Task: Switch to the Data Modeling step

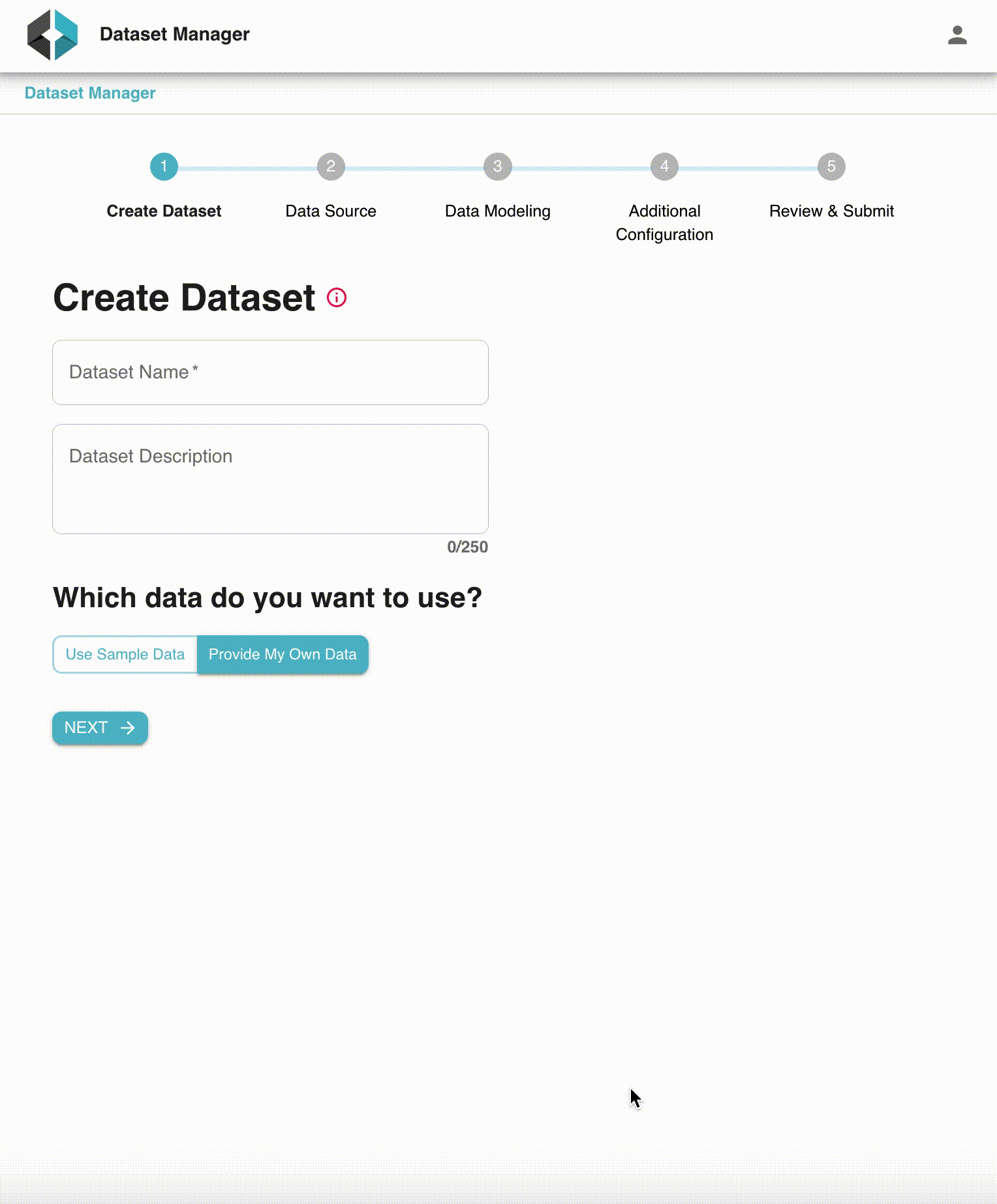Action: click(x=497, y=211)
